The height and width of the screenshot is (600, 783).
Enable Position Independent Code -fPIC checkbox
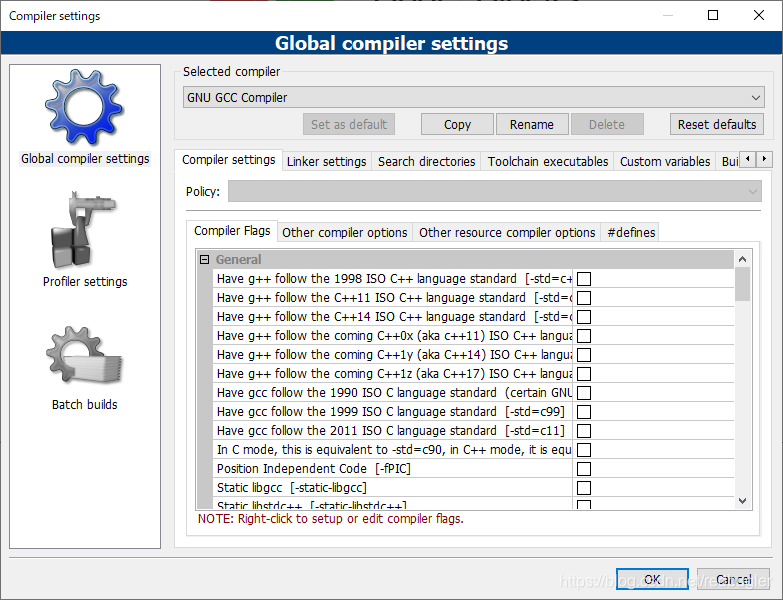click(584, 468)
